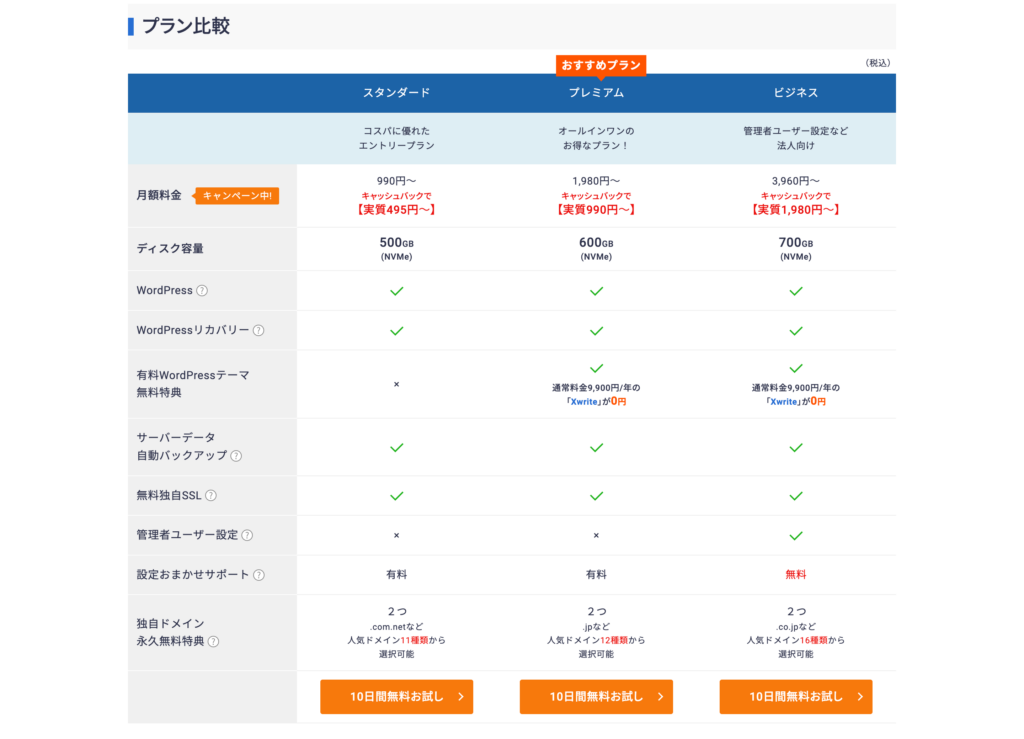Start the 10日間無料お試し for スタンダード plan

tap(396, 697)
